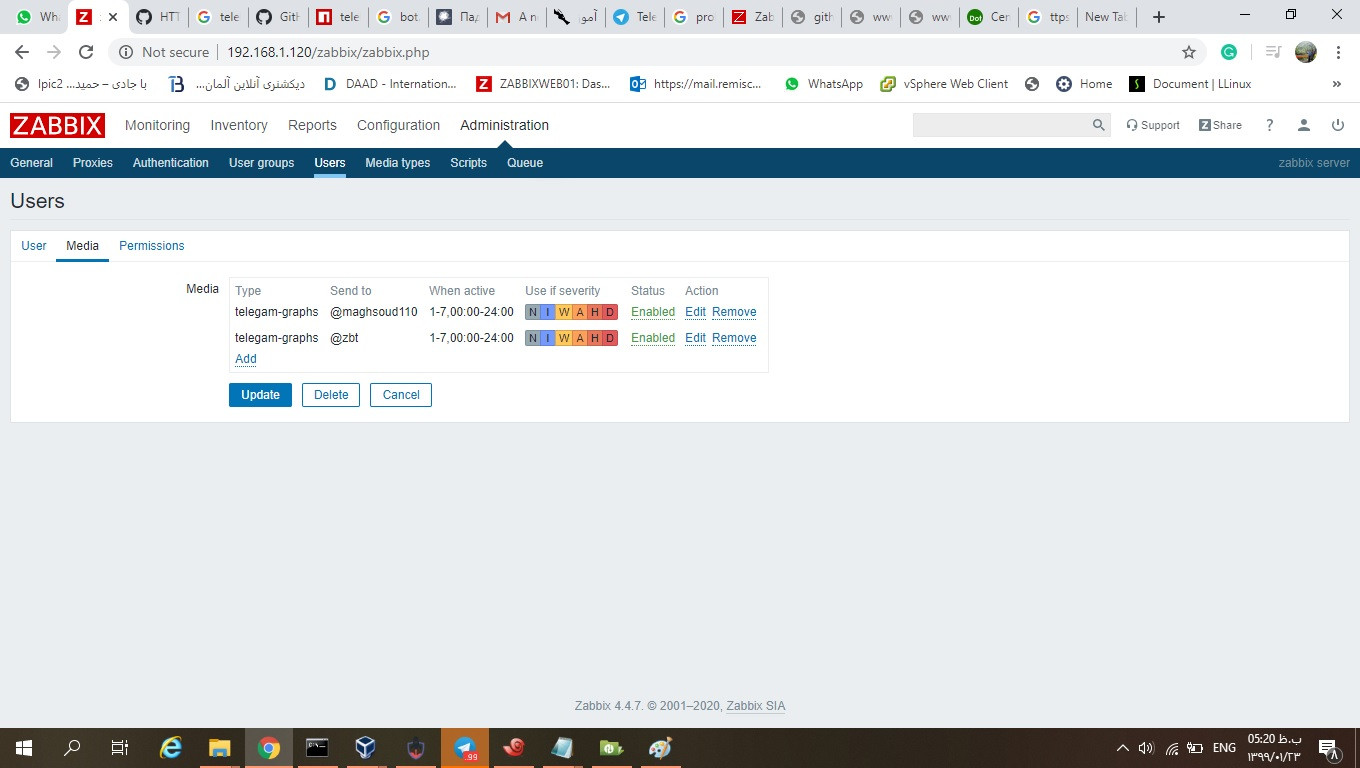
Task: Remove the @zbt media entry
Action: 733,338
